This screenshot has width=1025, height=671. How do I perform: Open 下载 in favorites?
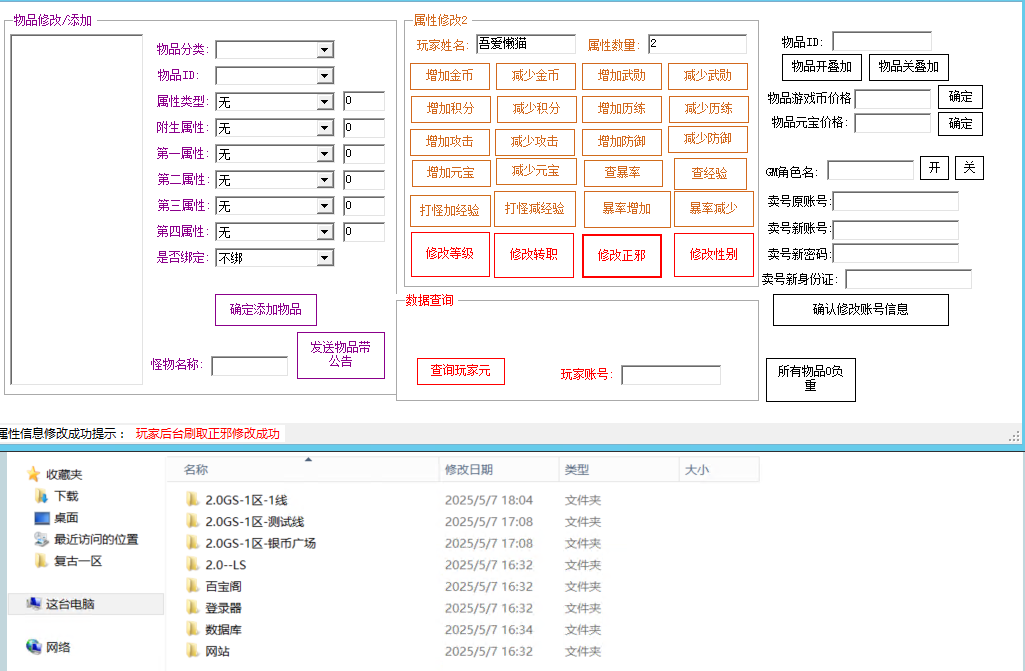66,496
